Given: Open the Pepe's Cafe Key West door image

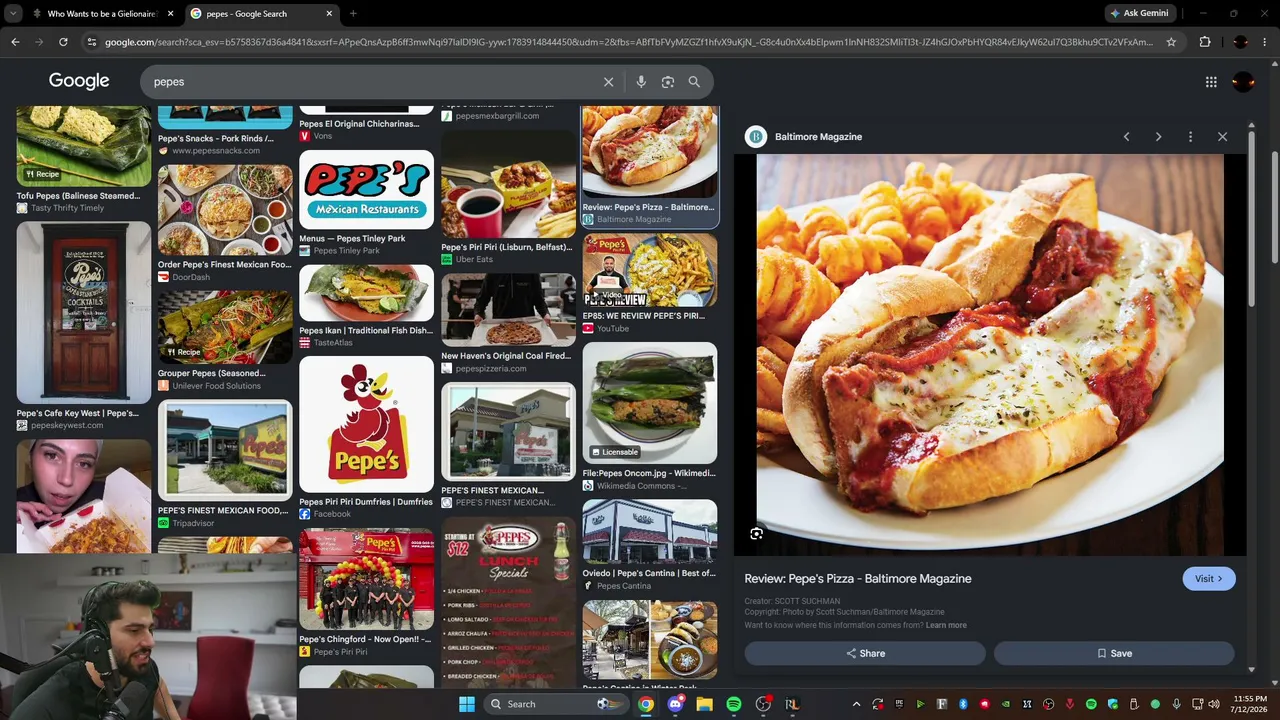Looking at the screenshot, I should pos(84,312).
